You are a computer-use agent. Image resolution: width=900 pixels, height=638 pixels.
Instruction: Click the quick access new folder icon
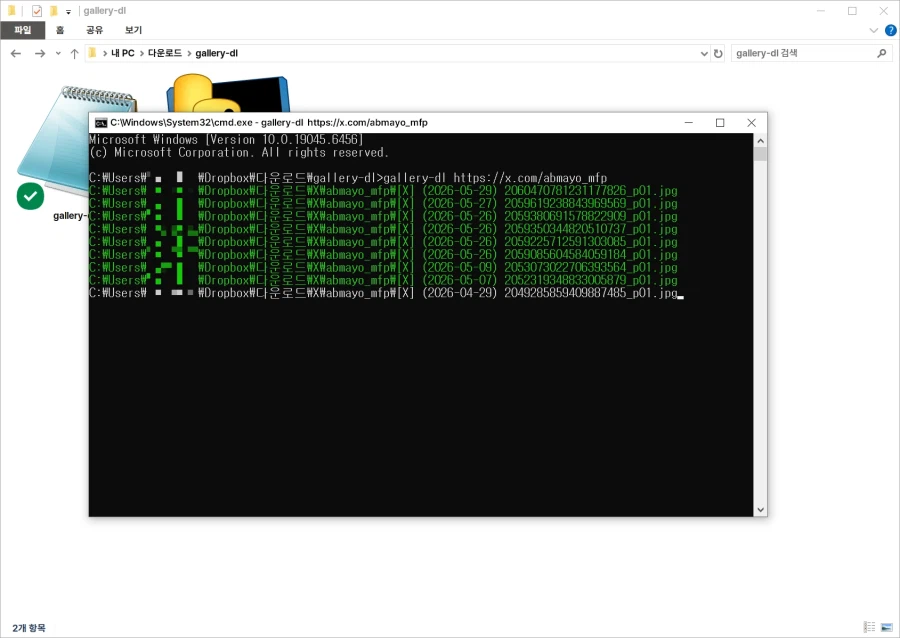[53, 11]
